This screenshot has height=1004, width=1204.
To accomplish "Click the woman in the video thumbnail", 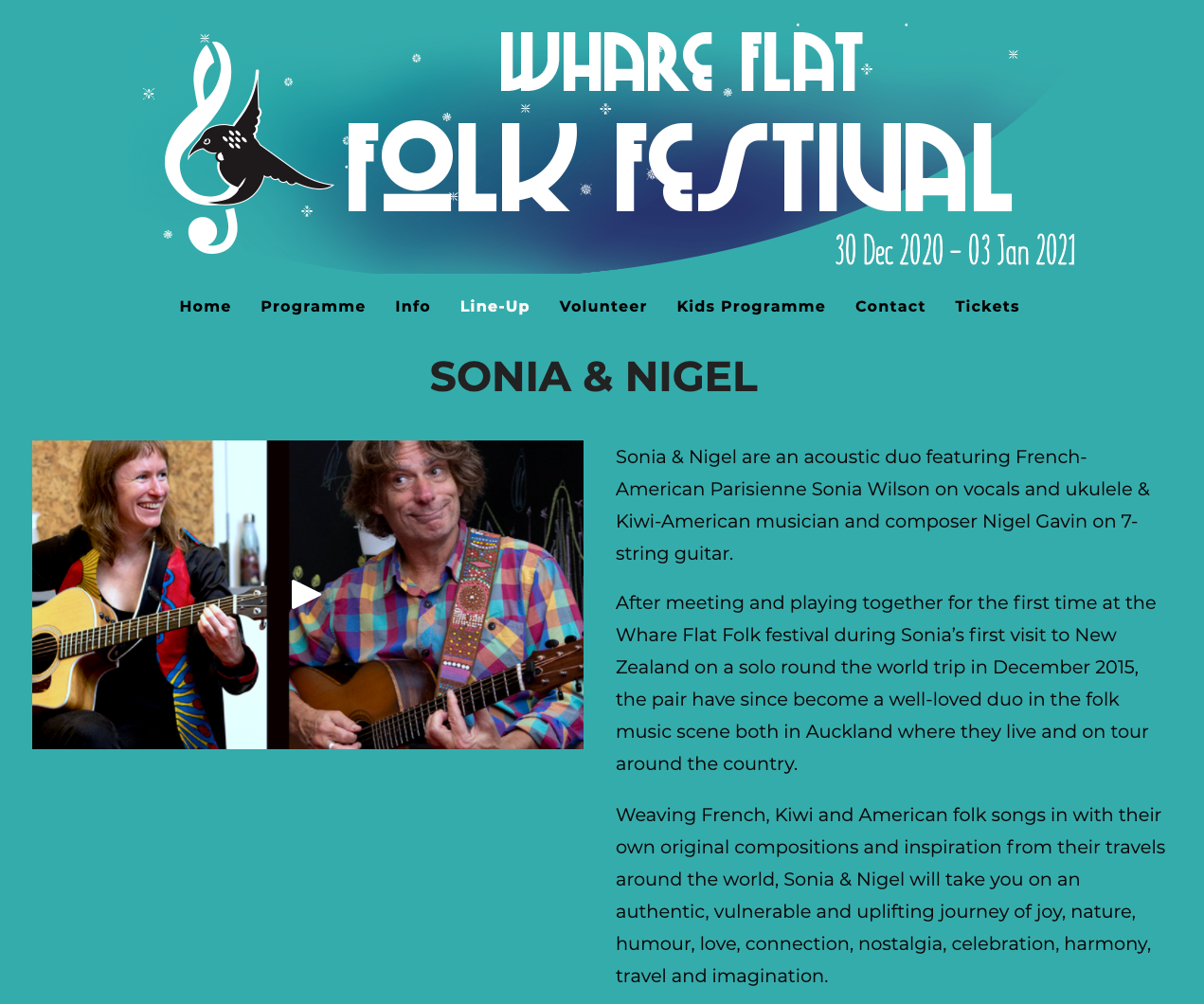I will pos(149,595).
